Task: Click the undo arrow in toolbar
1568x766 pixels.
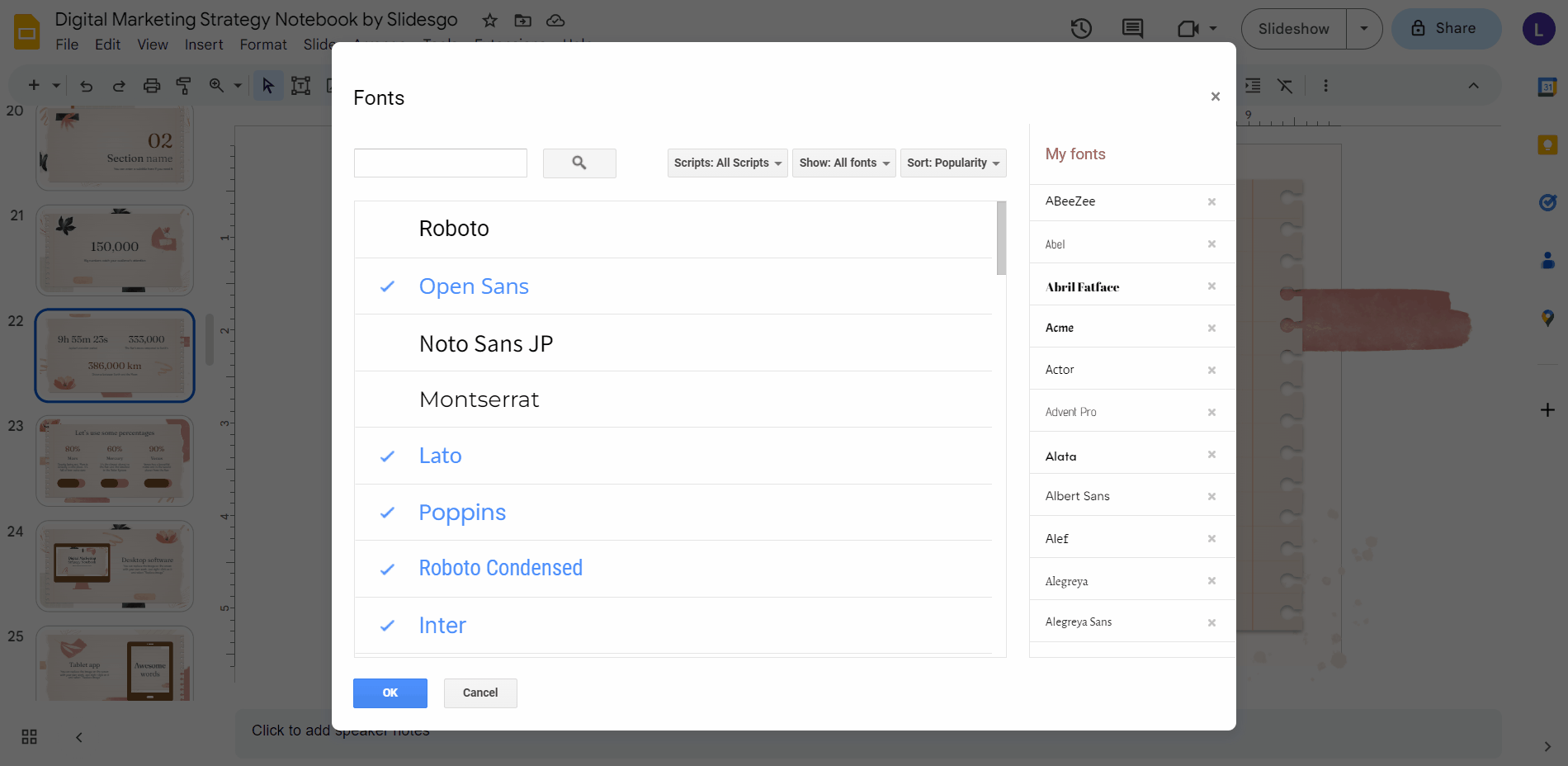Action: pos(86,85)
